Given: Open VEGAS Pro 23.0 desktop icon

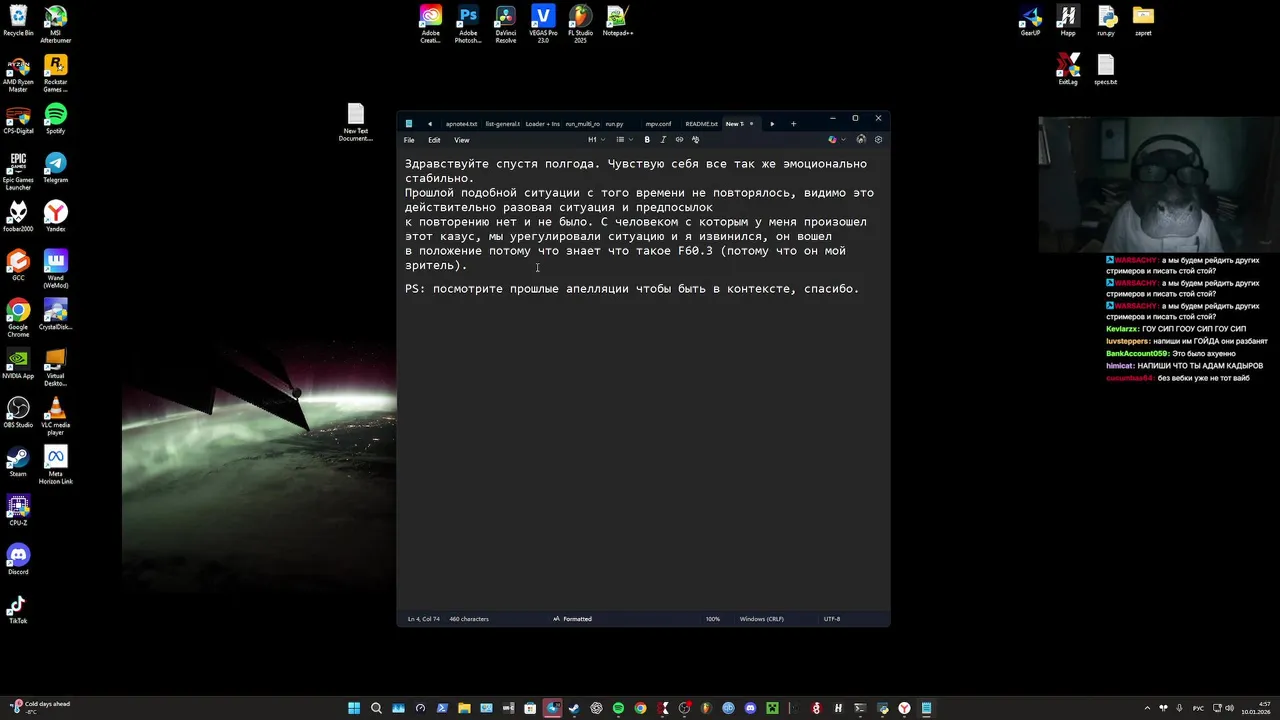Looking at the screenshot, I should tap(543, 25).
